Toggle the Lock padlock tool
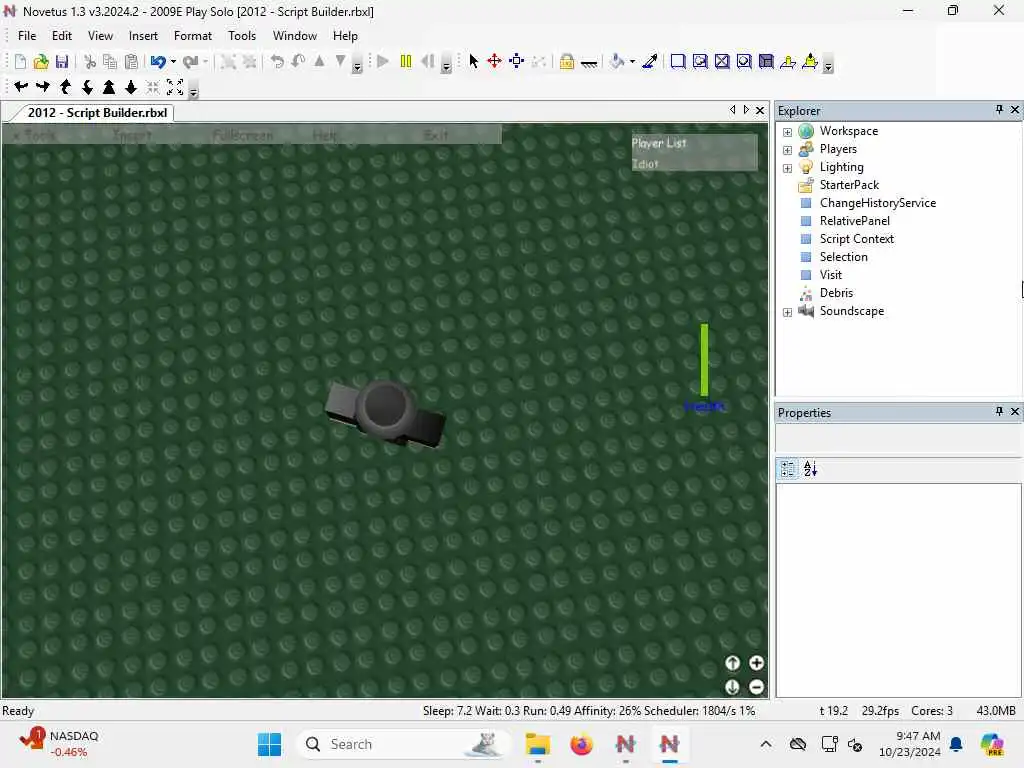The height and width of the screenshot is (768, 1024). (567, 61)
